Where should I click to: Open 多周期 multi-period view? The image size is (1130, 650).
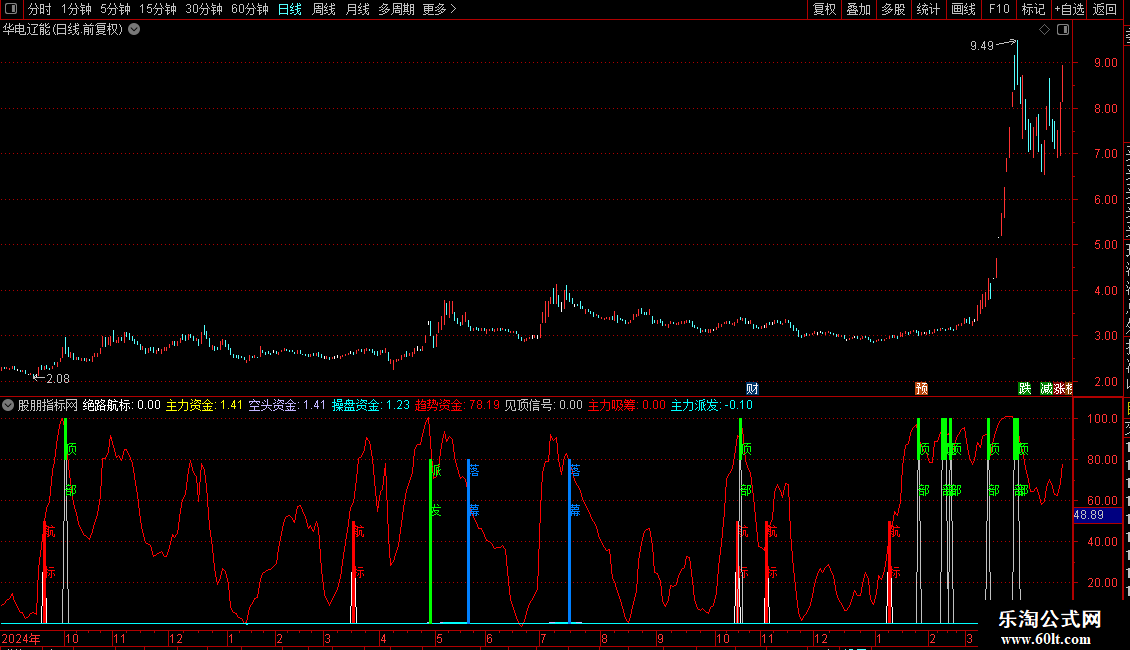click(396, 9)
